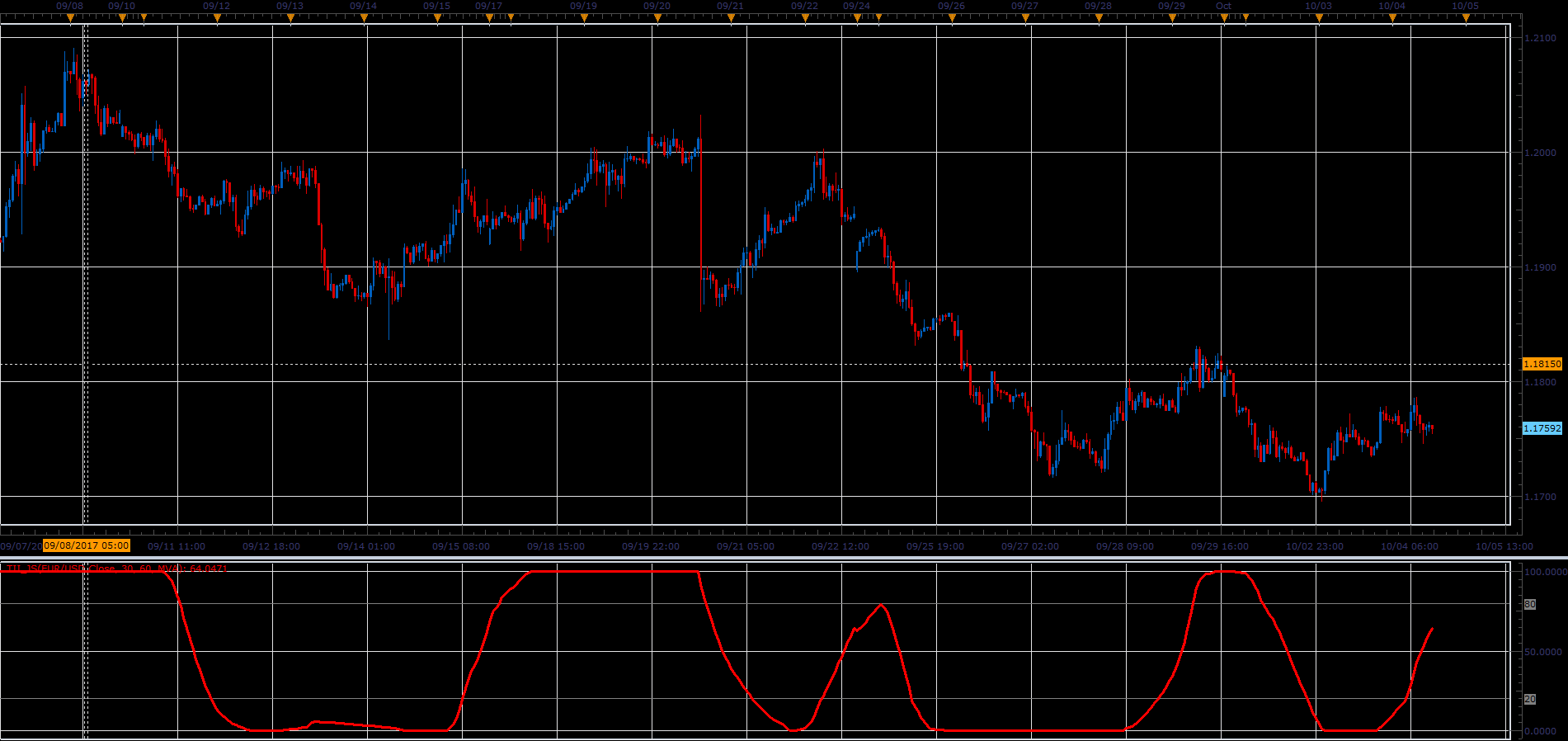The width and height of the screenshot is (1568, 741).
Task: Click the 100.0000 indicator scale label
Action: click(1545, 571)
